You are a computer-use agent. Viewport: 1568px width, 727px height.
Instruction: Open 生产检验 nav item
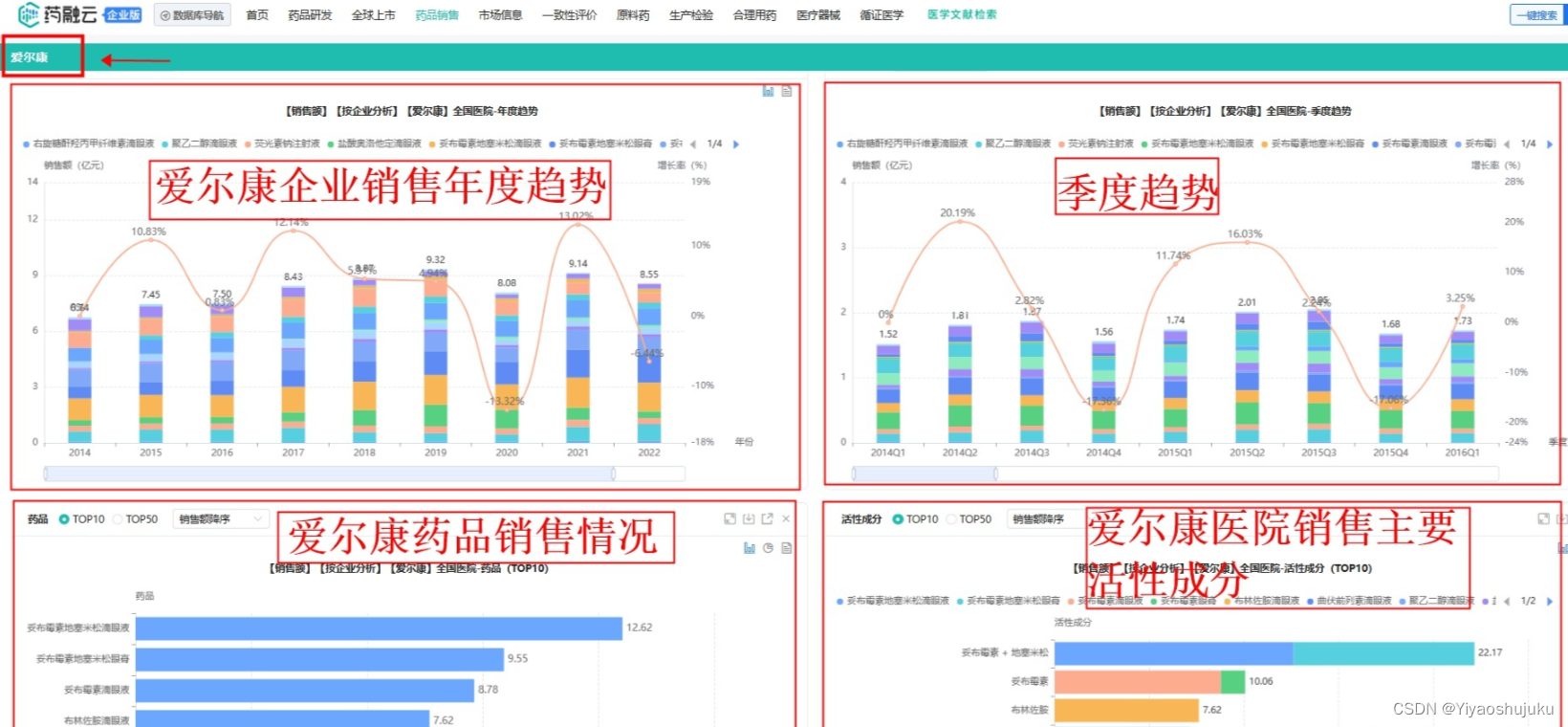[x=690, y=15]
